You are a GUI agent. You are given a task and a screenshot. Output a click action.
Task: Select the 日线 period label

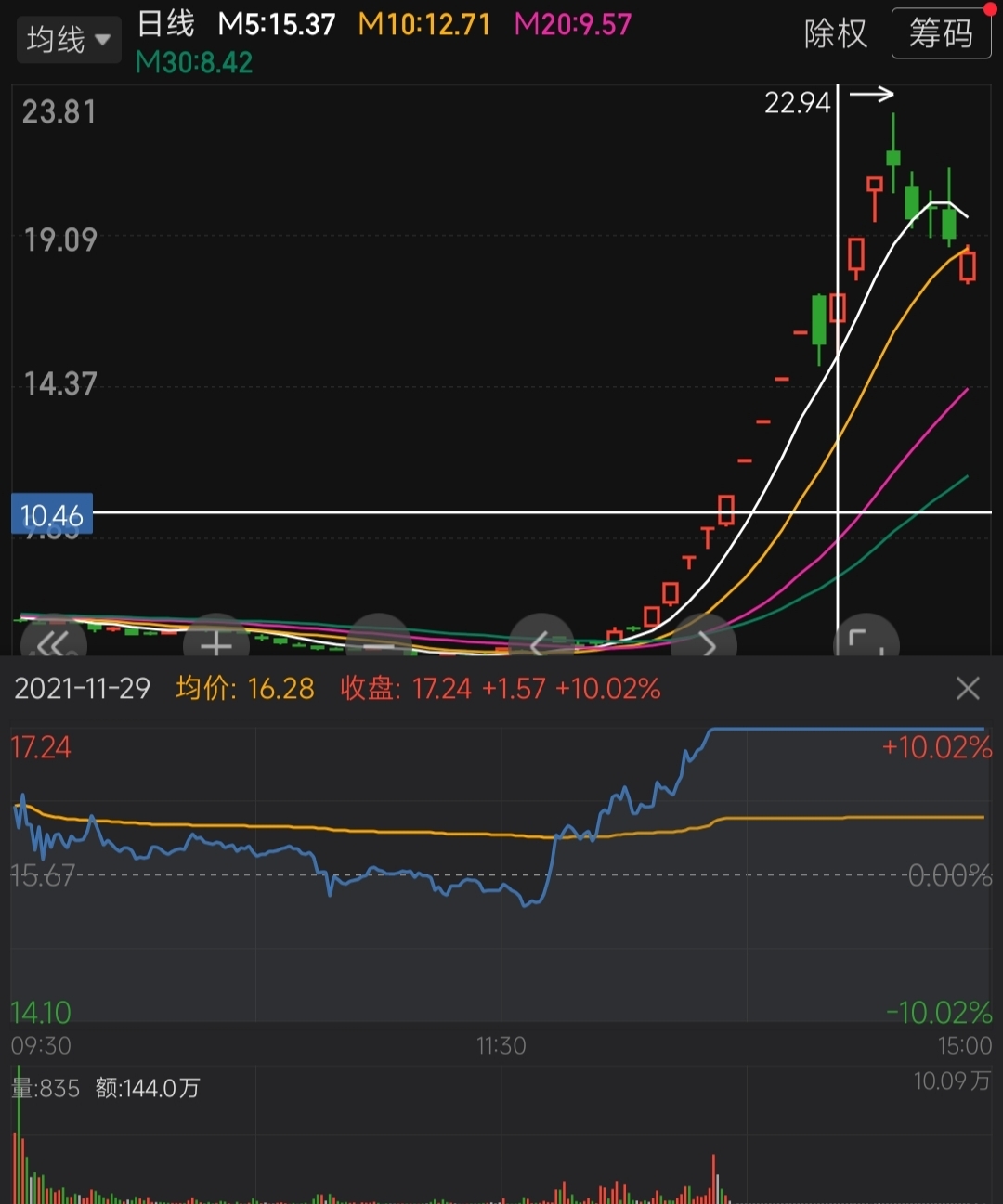(x=166, y=23)
